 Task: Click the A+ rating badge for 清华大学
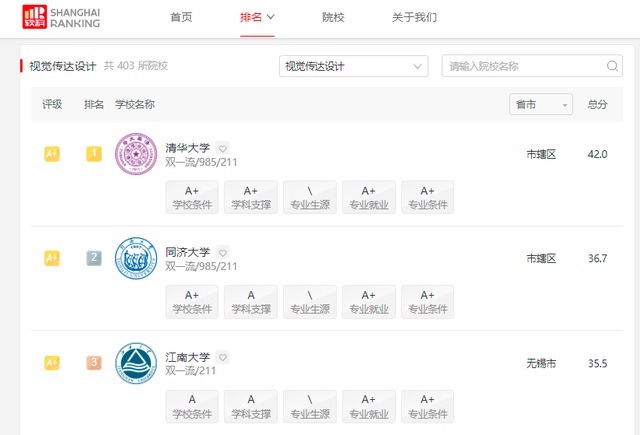52,154
